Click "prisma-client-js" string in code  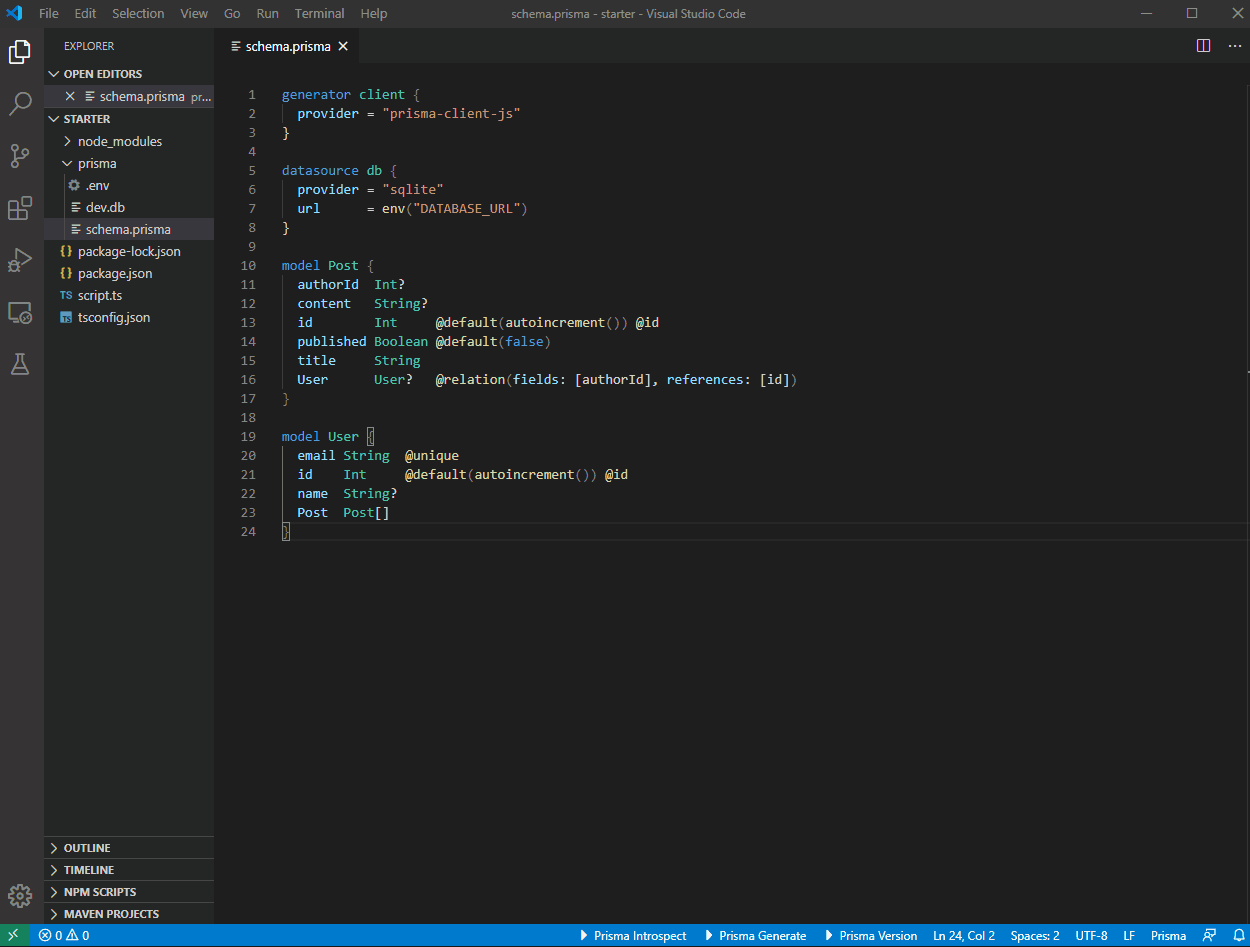(x=451, y=114)
